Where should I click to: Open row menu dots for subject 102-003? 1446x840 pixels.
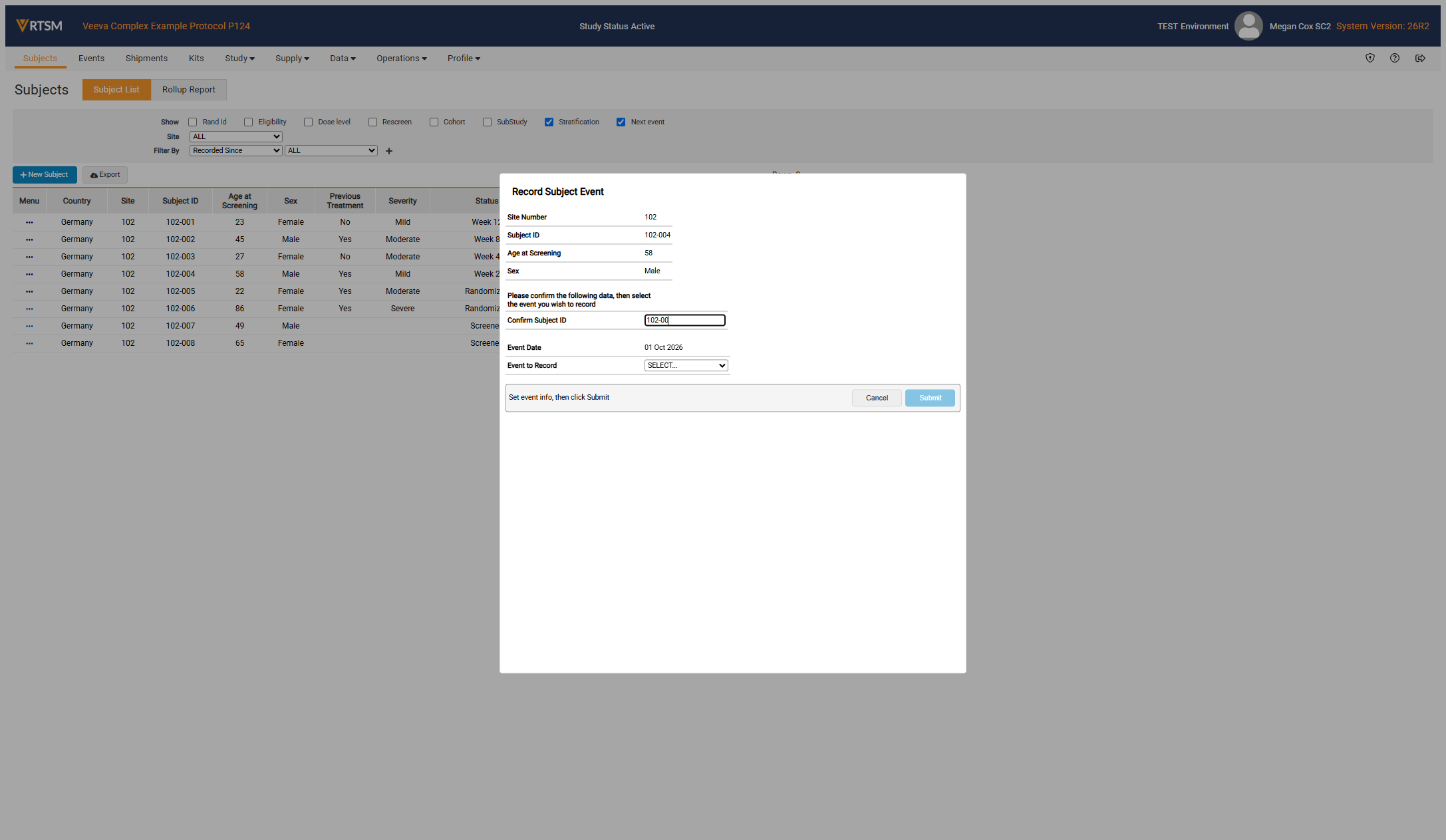tap(29, 257)
